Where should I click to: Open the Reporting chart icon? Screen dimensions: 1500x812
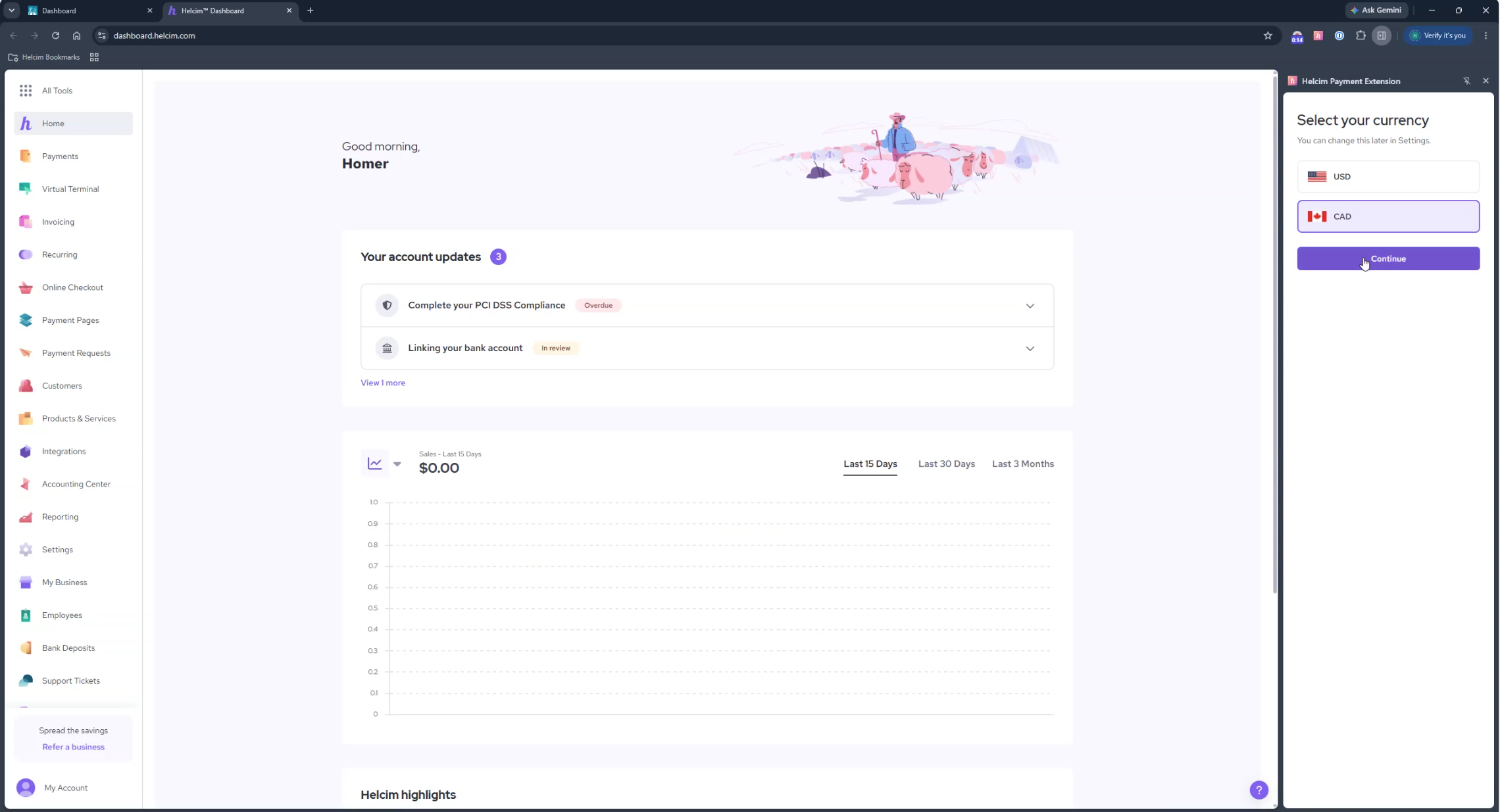[x=26, y=517]
